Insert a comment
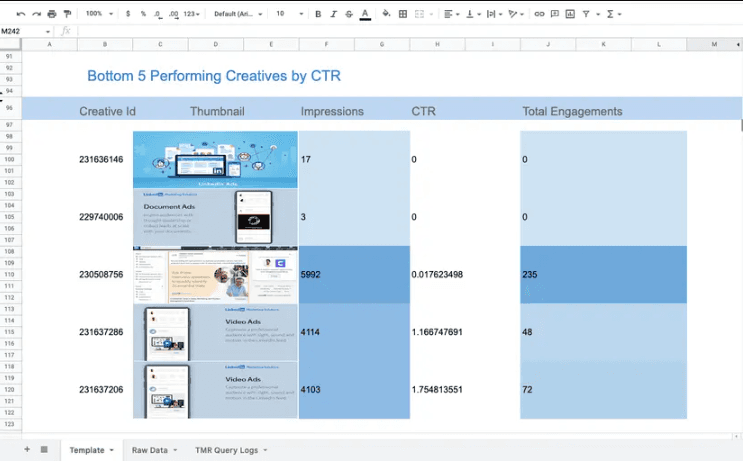 pyautogui.click(x=554, y=14)
